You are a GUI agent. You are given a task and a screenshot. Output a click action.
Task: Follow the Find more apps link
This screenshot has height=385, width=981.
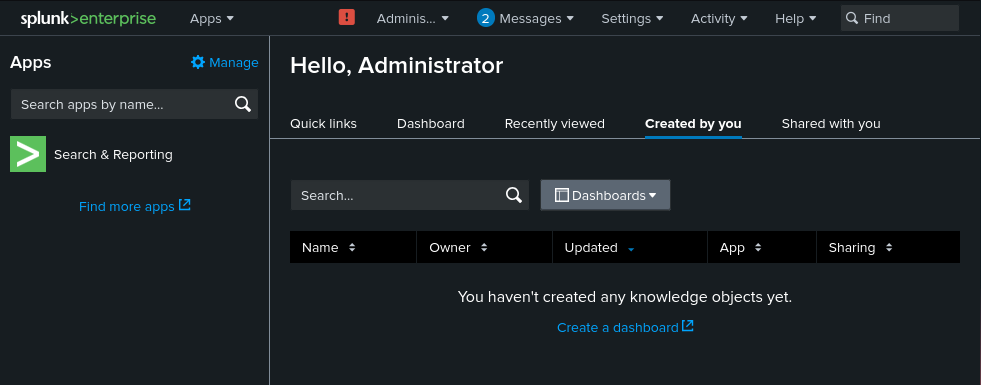click(x=126, y=207)
